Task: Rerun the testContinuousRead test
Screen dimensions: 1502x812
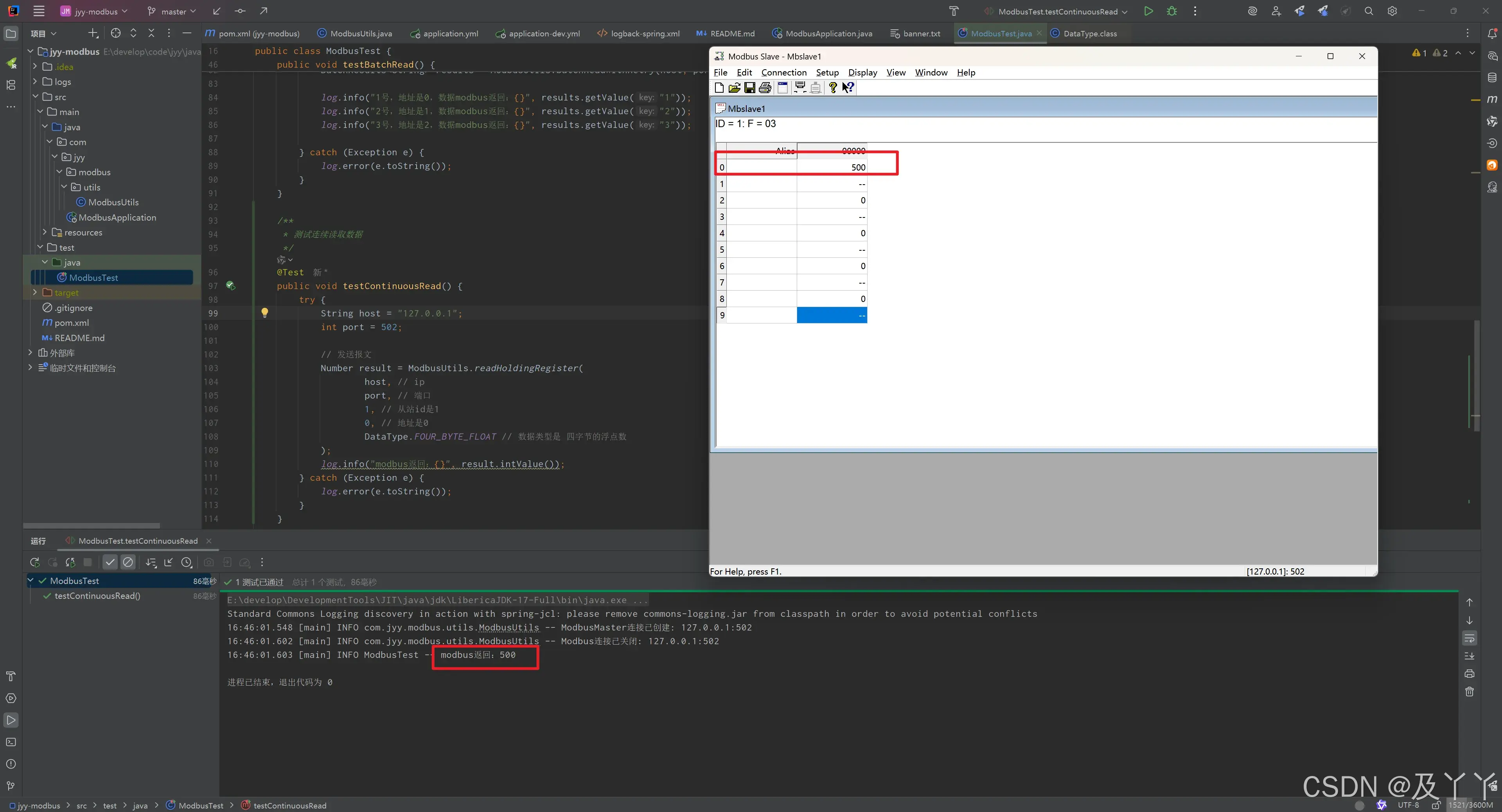Action: point(34,562)
